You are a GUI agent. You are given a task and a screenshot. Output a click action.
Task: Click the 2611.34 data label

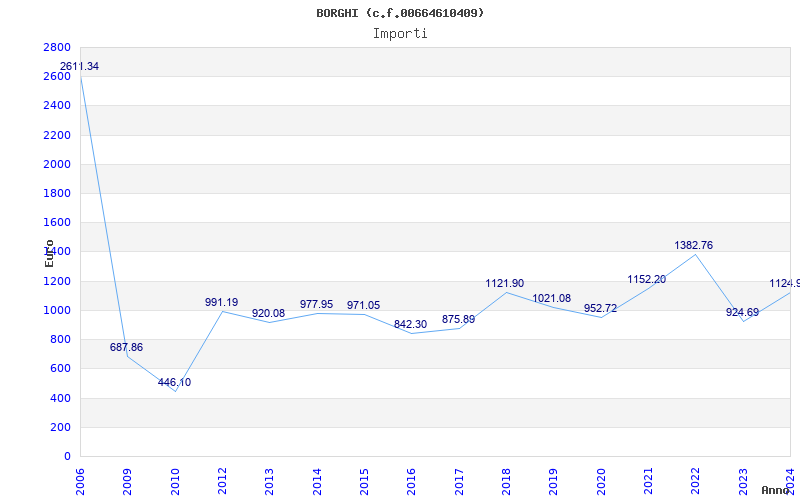coord(79,66)
